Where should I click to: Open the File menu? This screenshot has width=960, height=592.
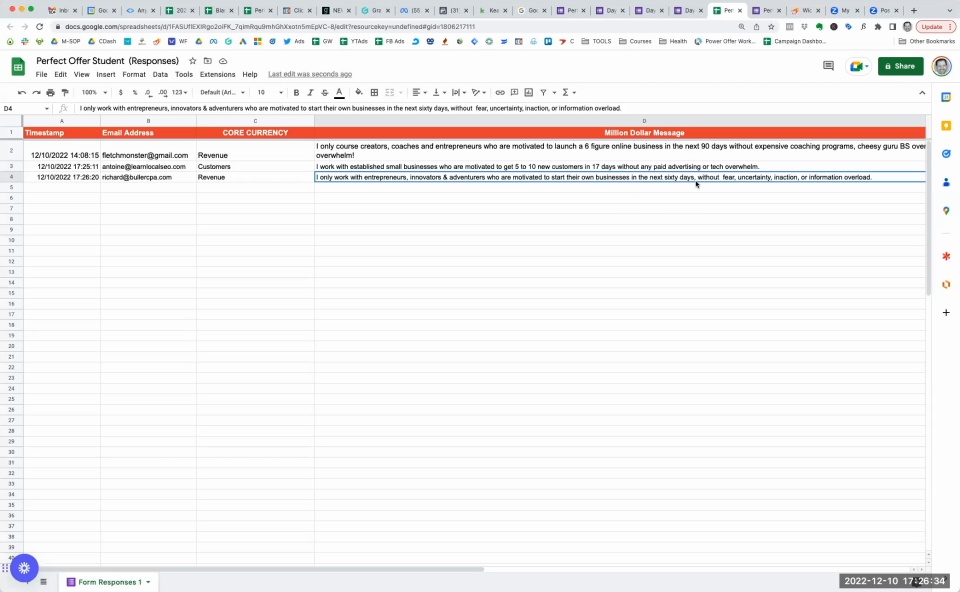click(41, 75)
